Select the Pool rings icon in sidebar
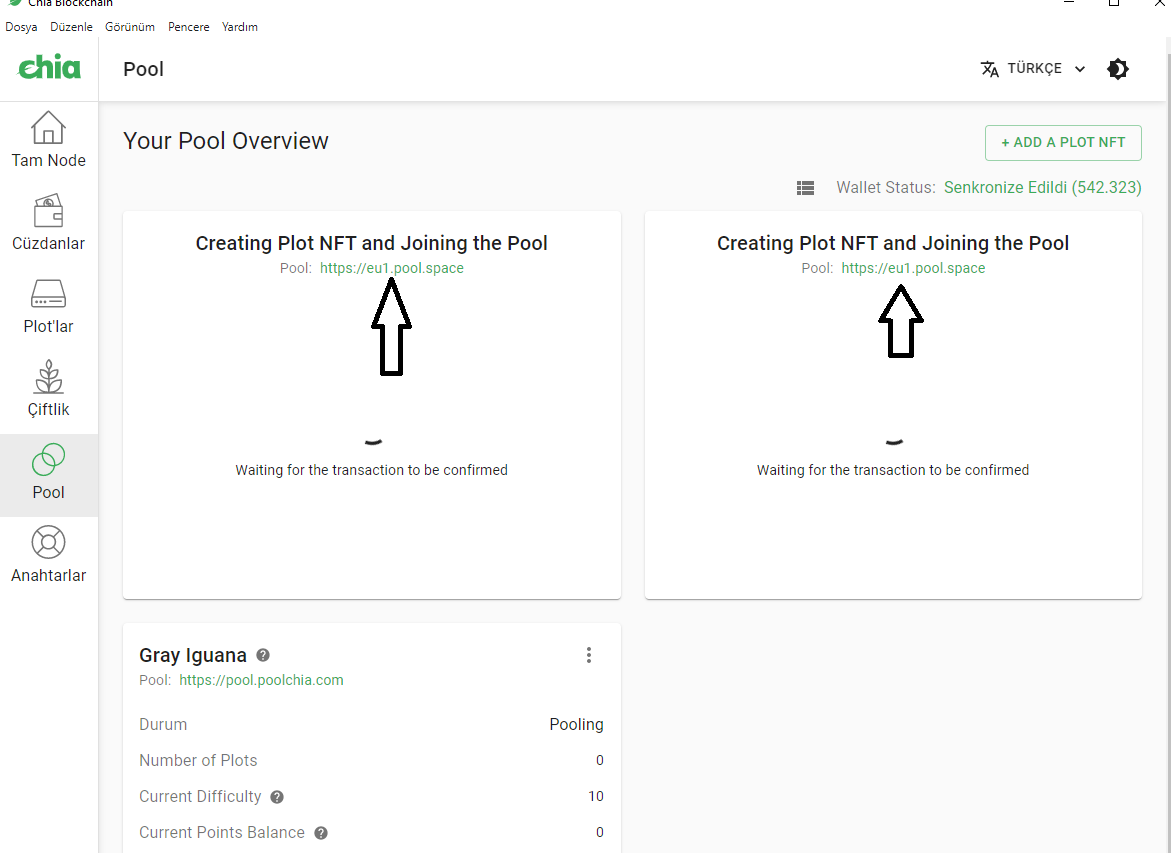This screenshot has height=853, width=1171. pyautogui.click(x=49, y=459)
